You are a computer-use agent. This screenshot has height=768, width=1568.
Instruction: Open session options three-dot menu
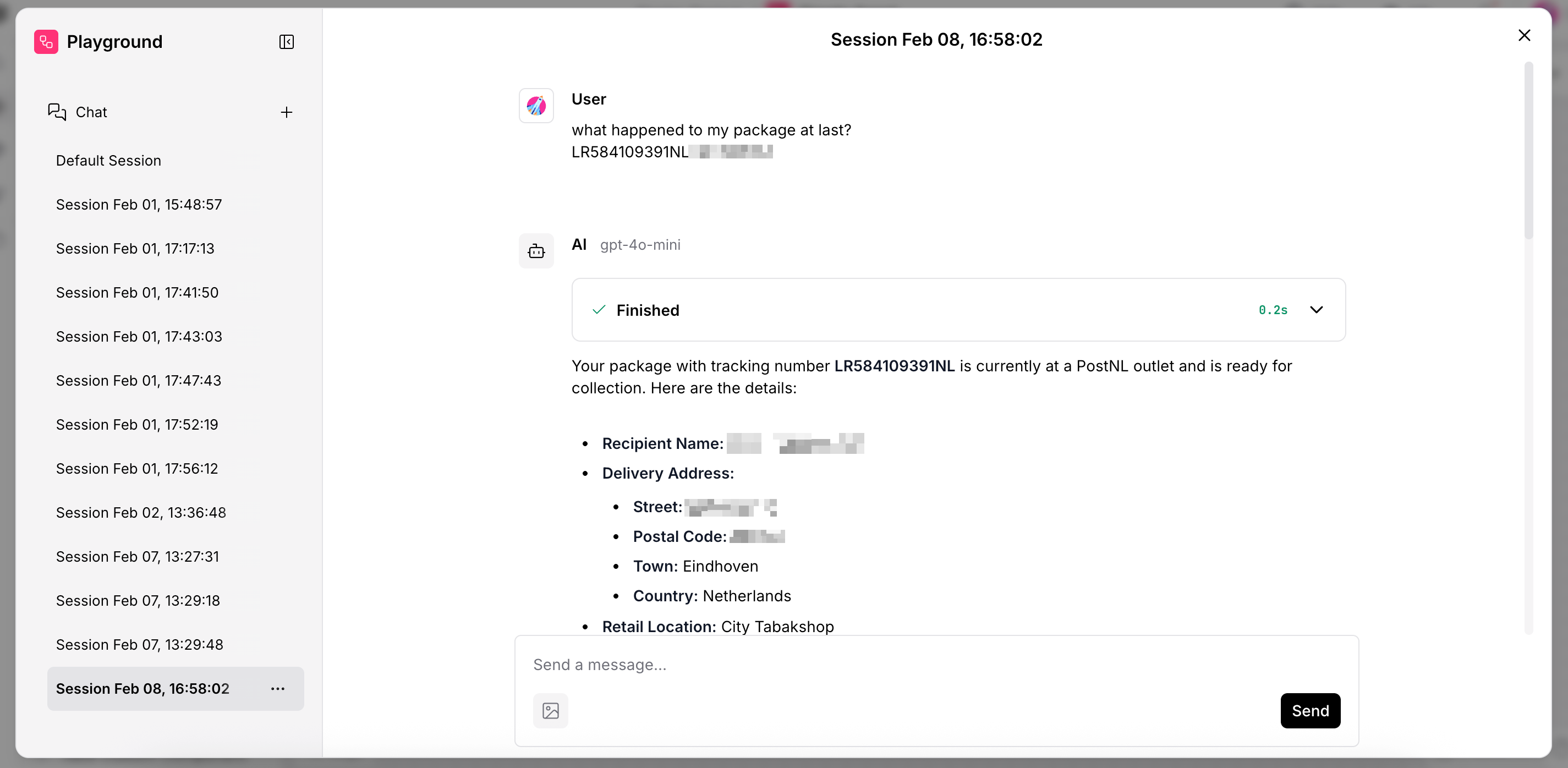tap(278, 688)
